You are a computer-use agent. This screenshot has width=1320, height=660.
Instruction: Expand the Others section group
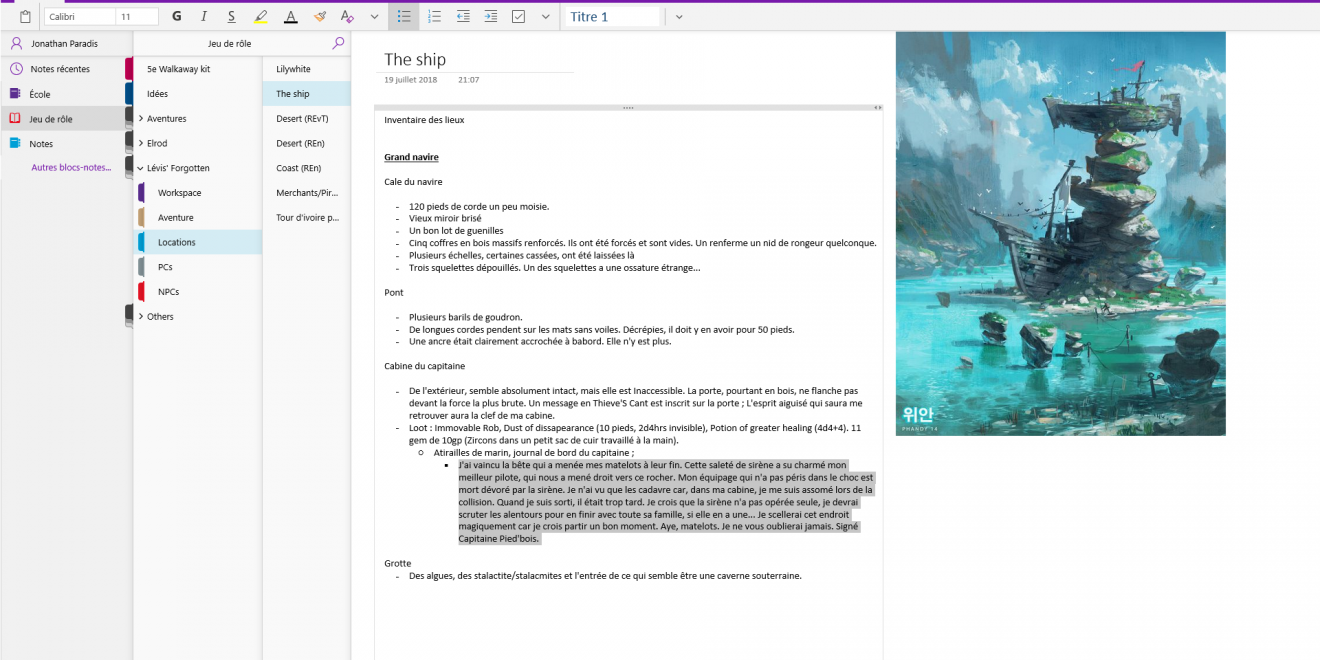[141, 317]
